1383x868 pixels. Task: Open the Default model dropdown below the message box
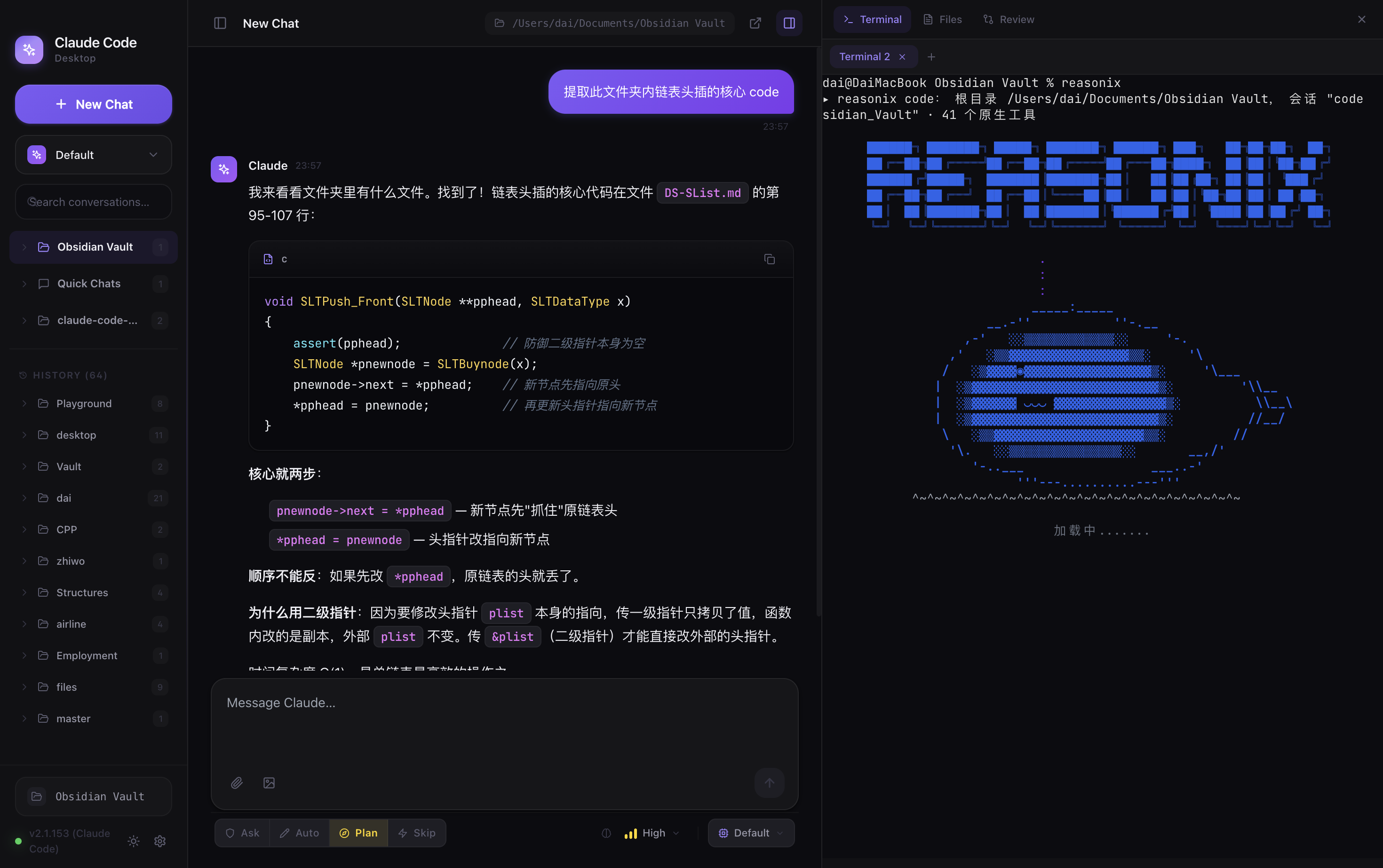(751, 833)
